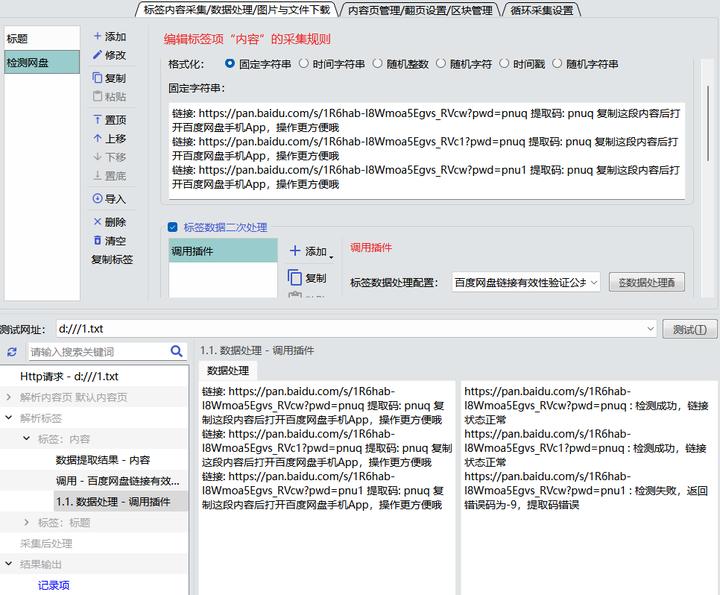Image resolution: width=720 pixels, height=595 pixels.
Task: Click 复制标签 button
Action: click(x=112, y=259)
